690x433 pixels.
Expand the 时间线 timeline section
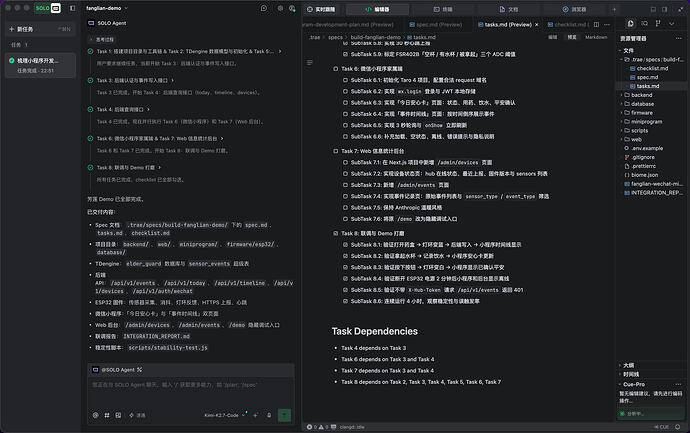(x=631, y=374)
